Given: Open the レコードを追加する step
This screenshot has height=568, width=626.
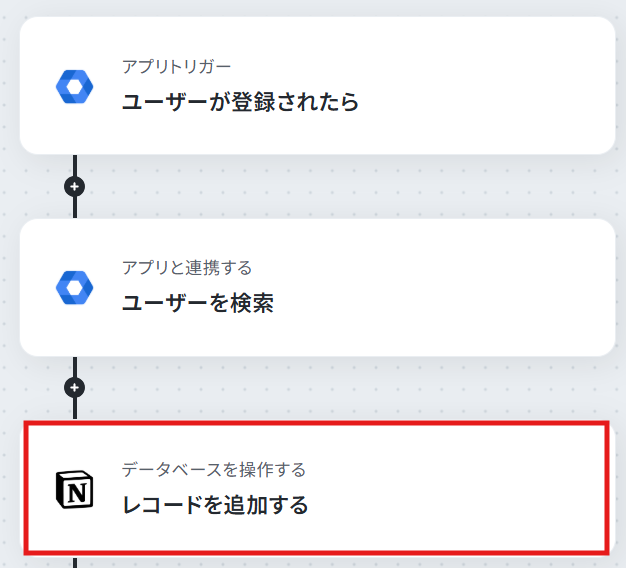Looking at the screenshot, I should click(215, 505).
